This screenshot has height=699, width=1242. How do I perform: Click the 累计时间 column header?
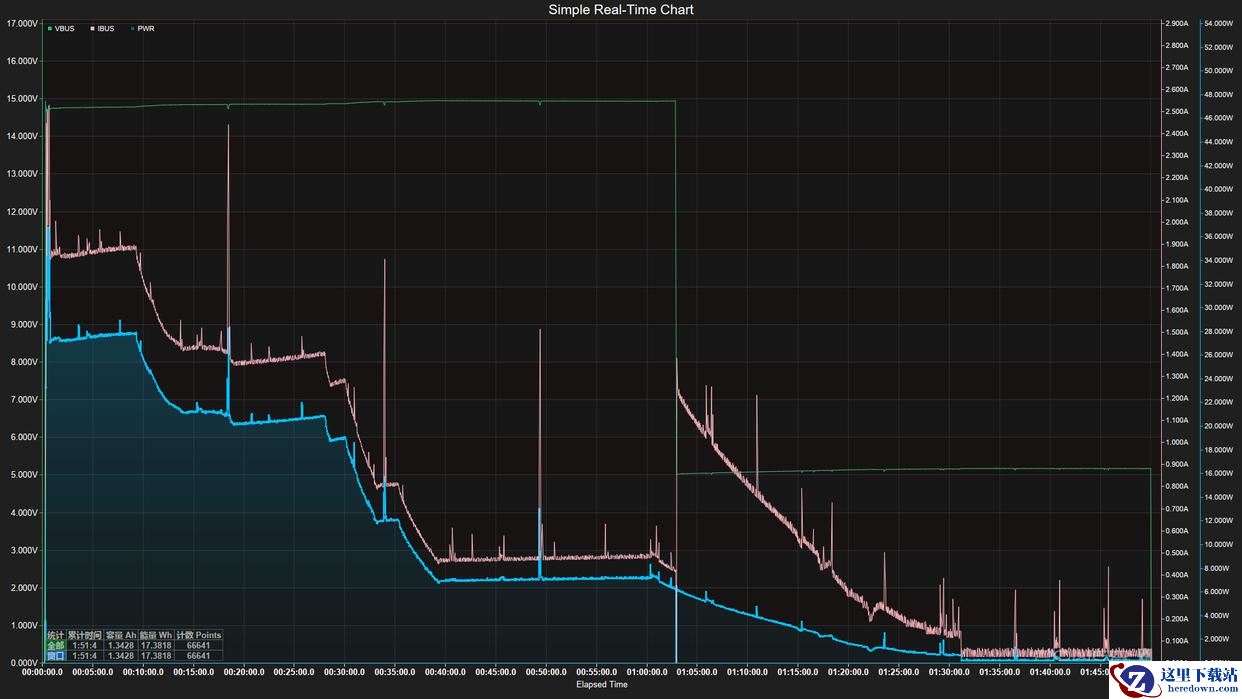(x=85, y=635)
